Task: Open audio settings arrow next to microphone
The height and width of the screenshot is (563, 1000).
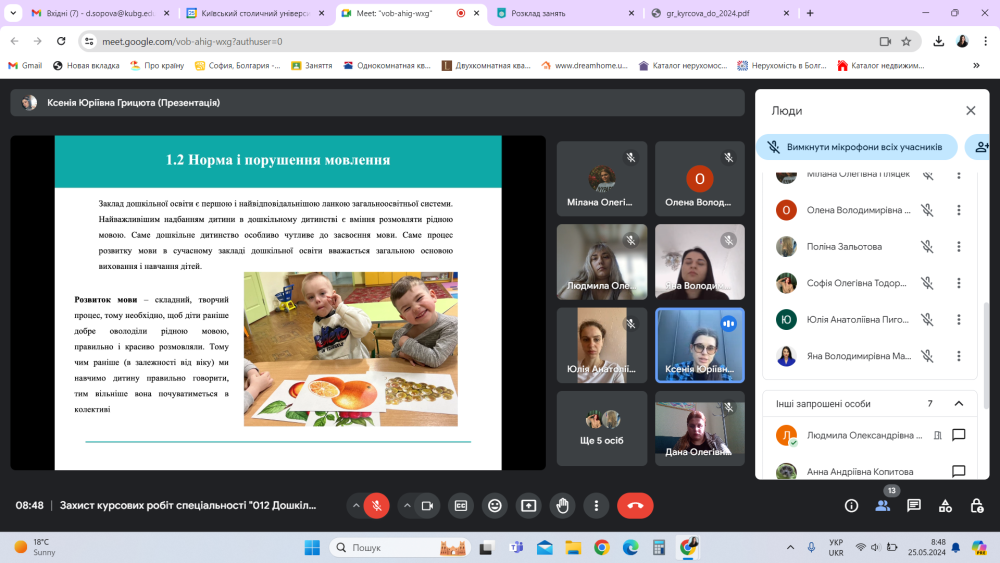Action: 356,506
